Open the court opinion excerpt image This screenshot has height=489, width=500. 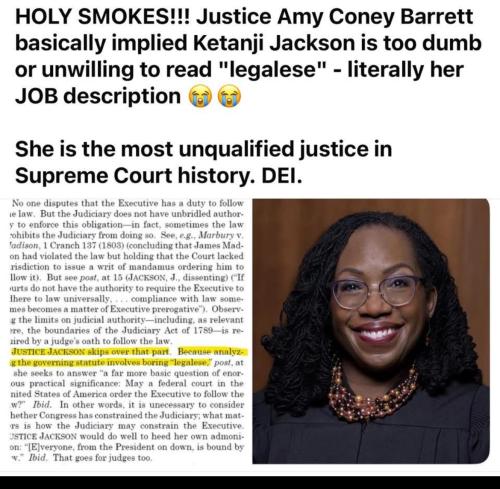click(128, 331)
